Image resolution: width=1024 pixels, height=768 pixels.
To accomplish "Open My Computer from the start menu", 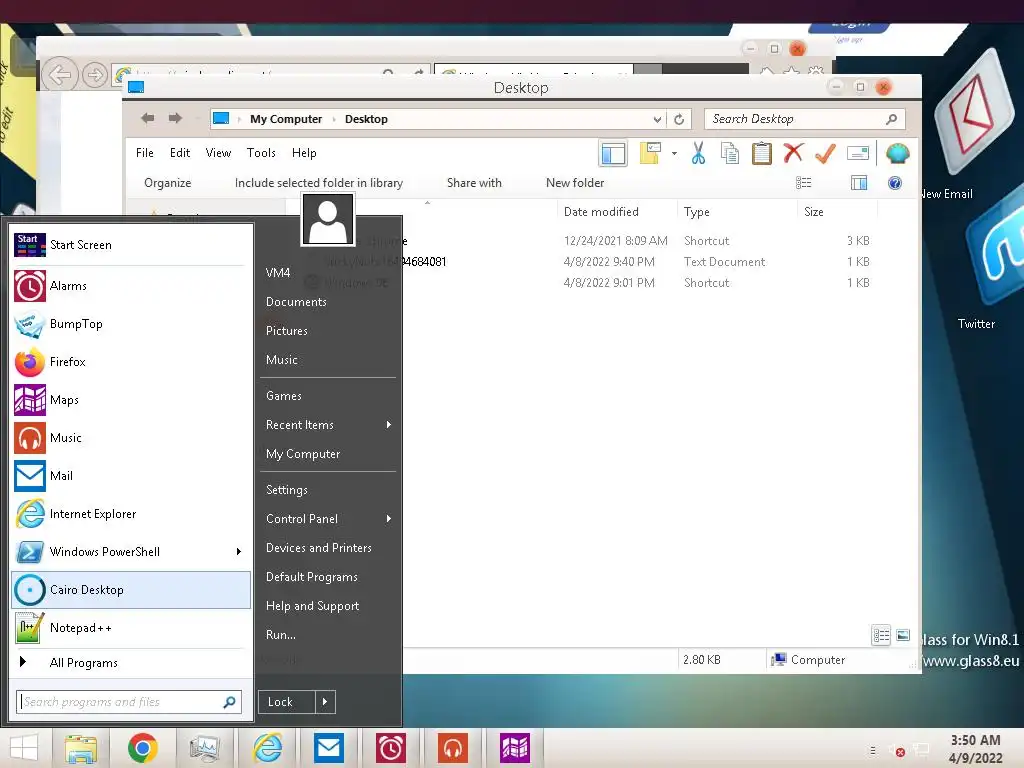I will click(x=303, y=454).
